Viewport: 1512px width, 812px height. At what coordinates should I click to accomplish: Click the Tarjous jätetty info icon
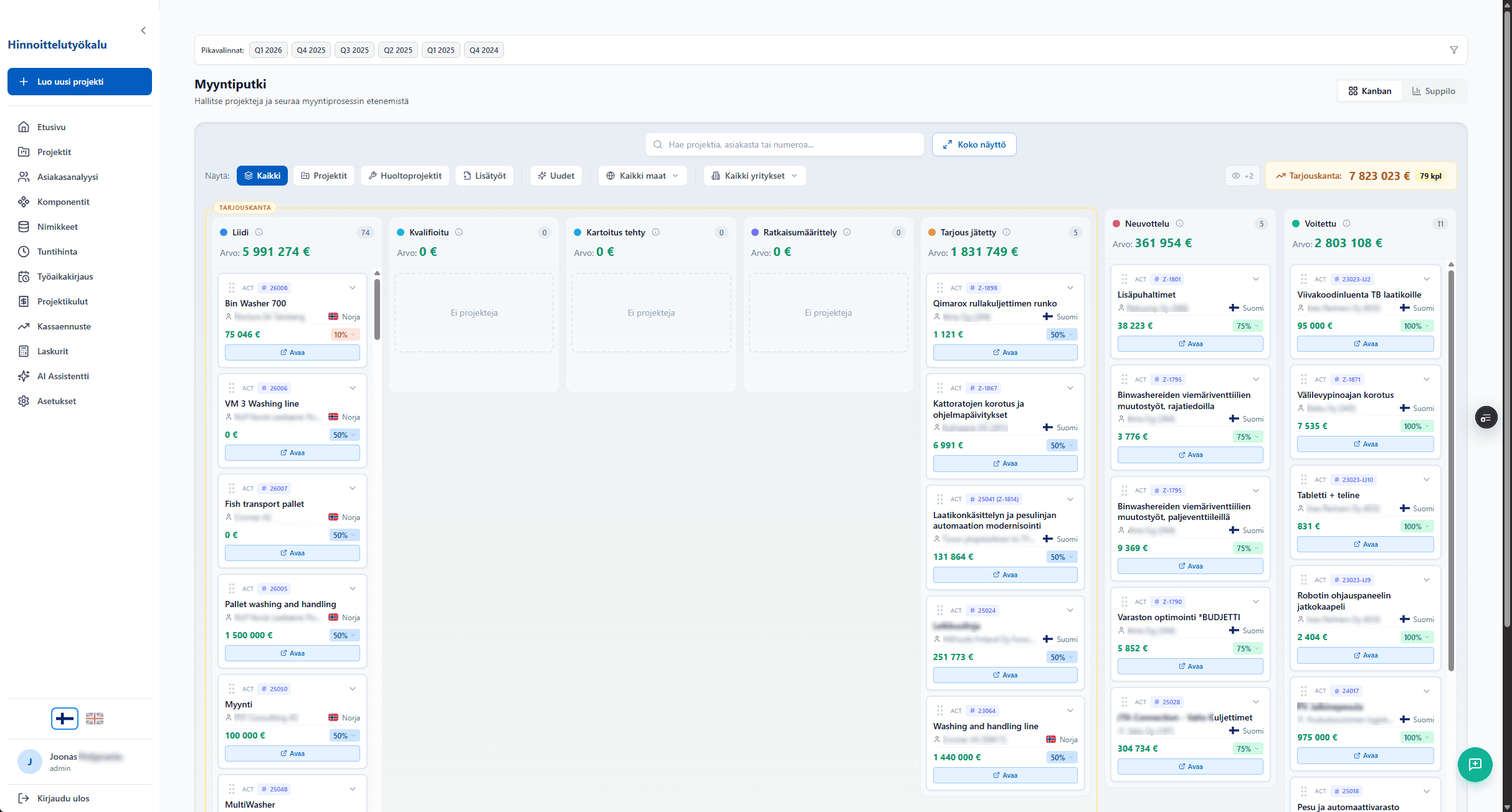coord(1007,232)
